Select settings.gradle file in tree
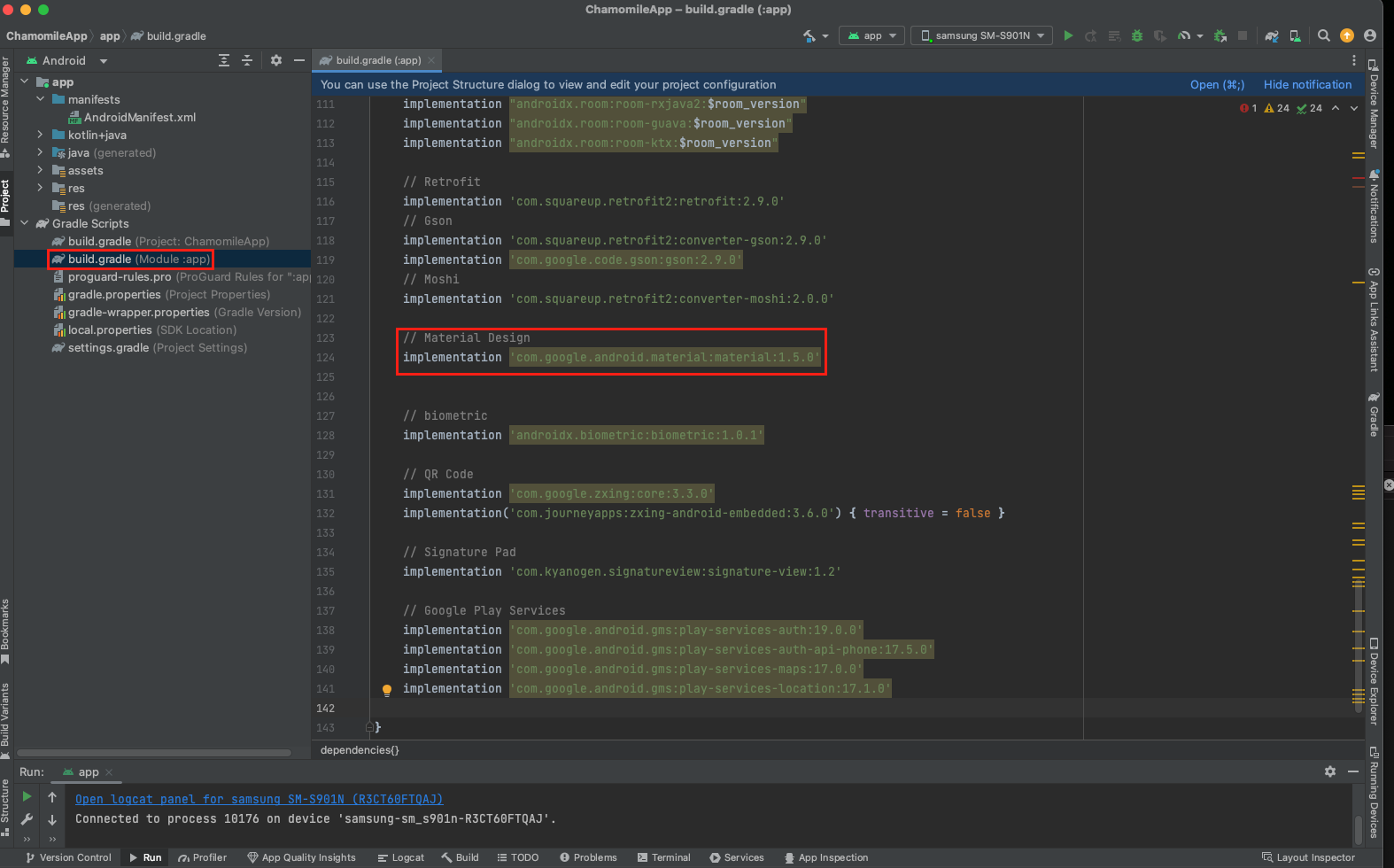This screenshot has width=1394, height=868. tap(149, 347)
